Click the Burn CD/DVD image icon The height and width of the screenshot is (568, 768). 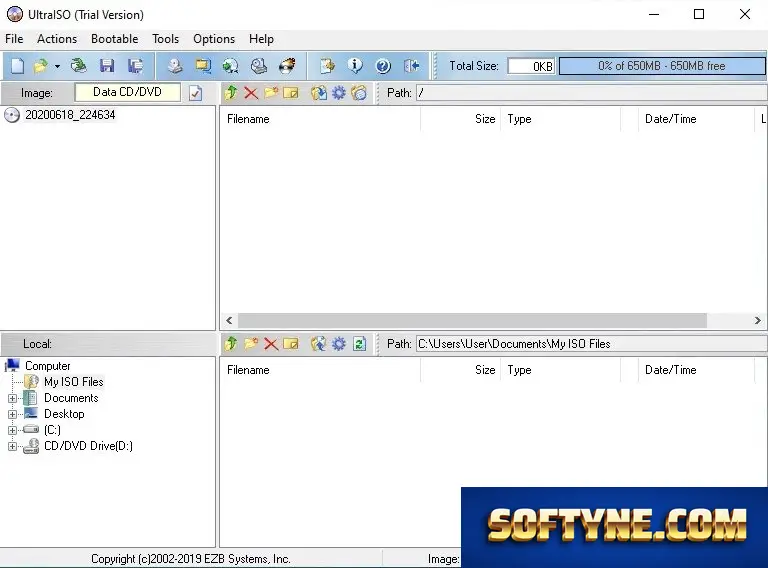pos(287,66)
